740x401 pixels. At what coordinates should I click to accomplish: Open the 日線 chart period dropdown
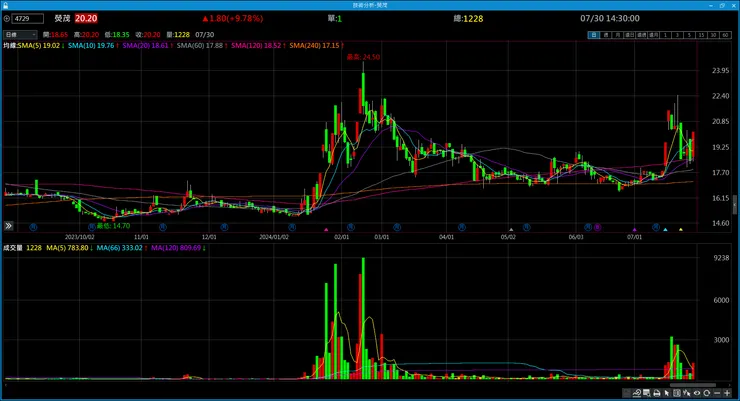click(20, 34)
